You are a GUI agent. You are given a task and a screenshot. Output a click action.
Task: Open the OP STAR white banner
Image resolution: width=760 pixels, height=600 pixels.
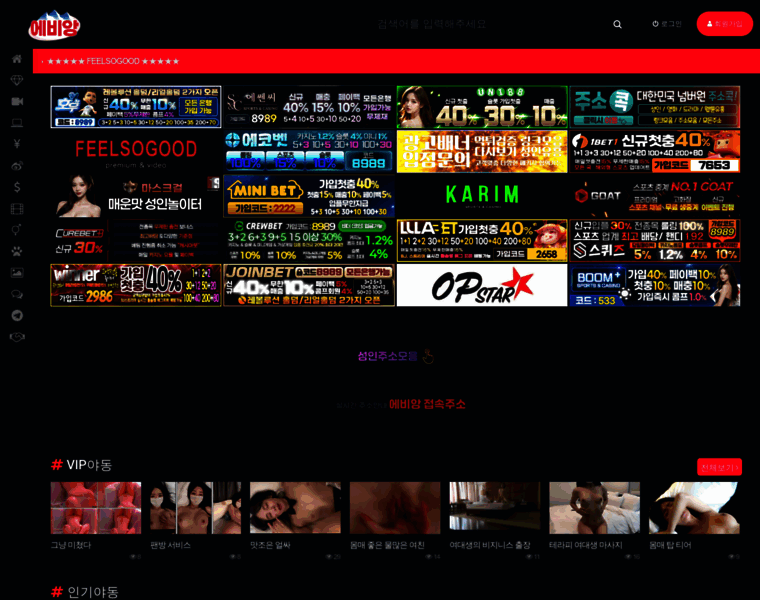point(482,285)
